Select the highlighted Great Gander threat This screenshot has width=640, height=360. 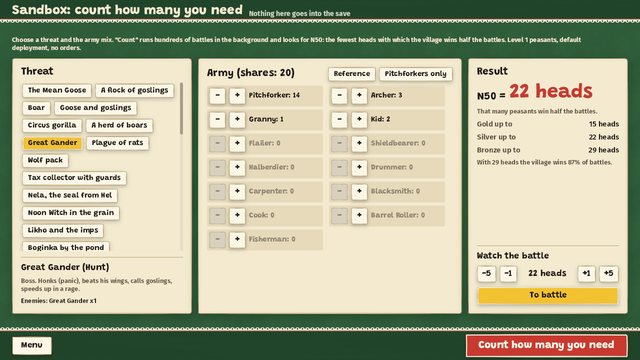52,143
